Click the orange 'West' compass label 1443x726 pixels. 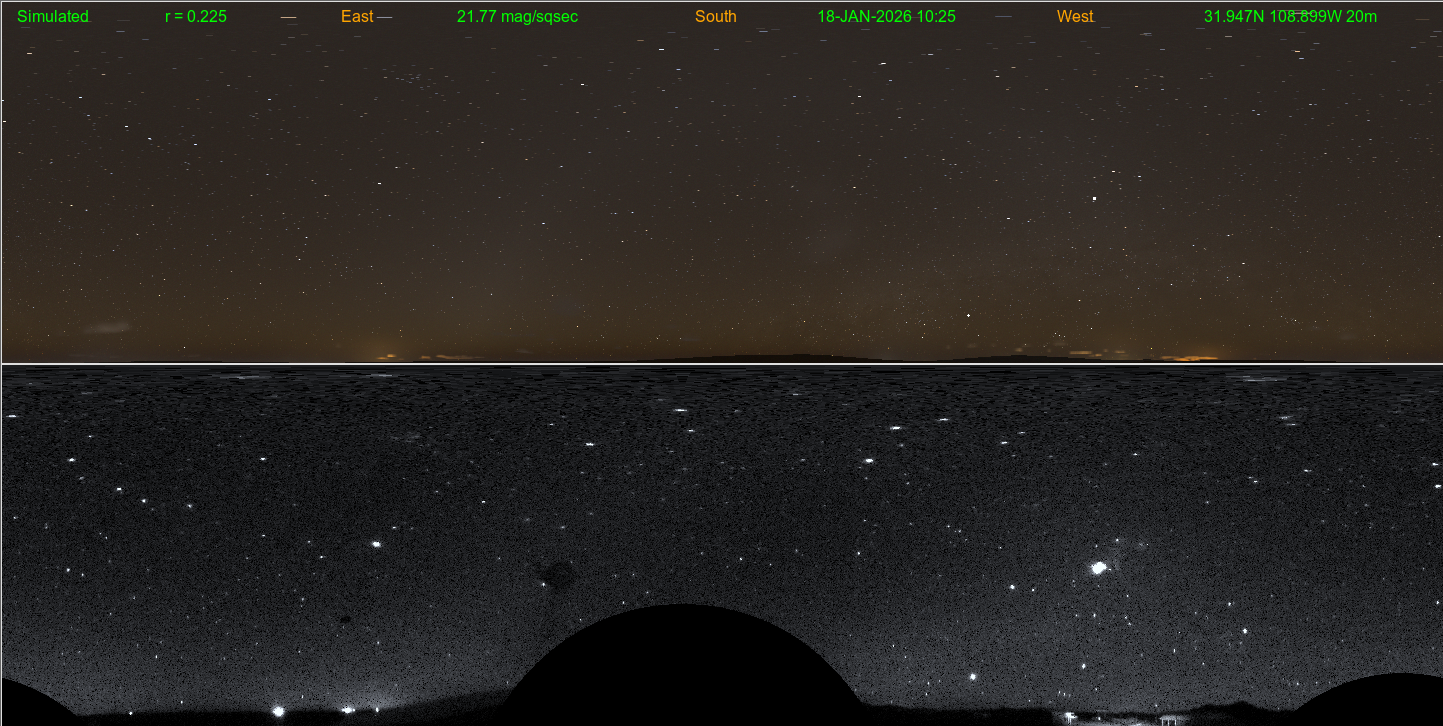click(1075, 17)
